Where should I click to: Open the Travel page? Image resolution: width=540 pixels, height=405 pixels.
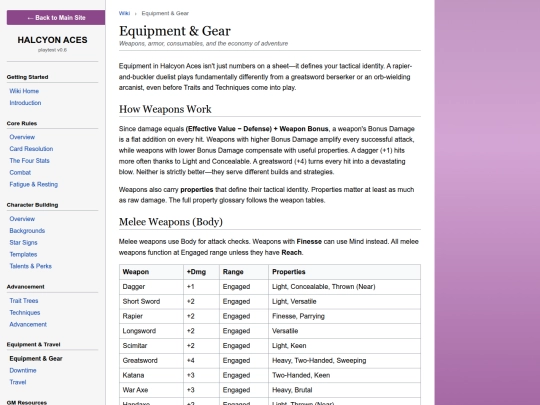tap(18, 382)
